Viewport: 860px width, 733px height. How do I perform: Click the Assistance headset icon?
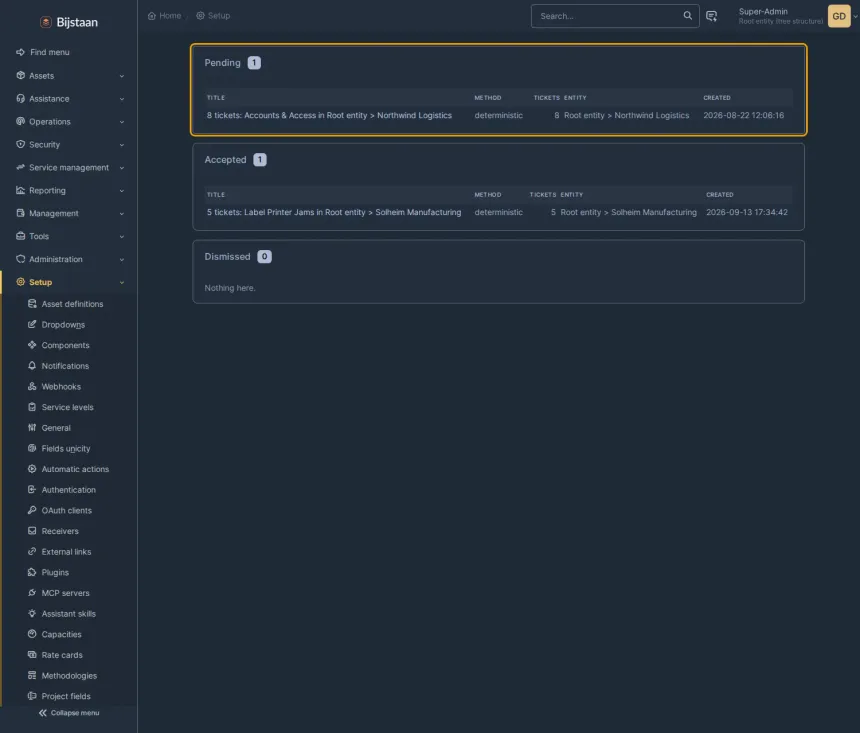pos(20,98)
